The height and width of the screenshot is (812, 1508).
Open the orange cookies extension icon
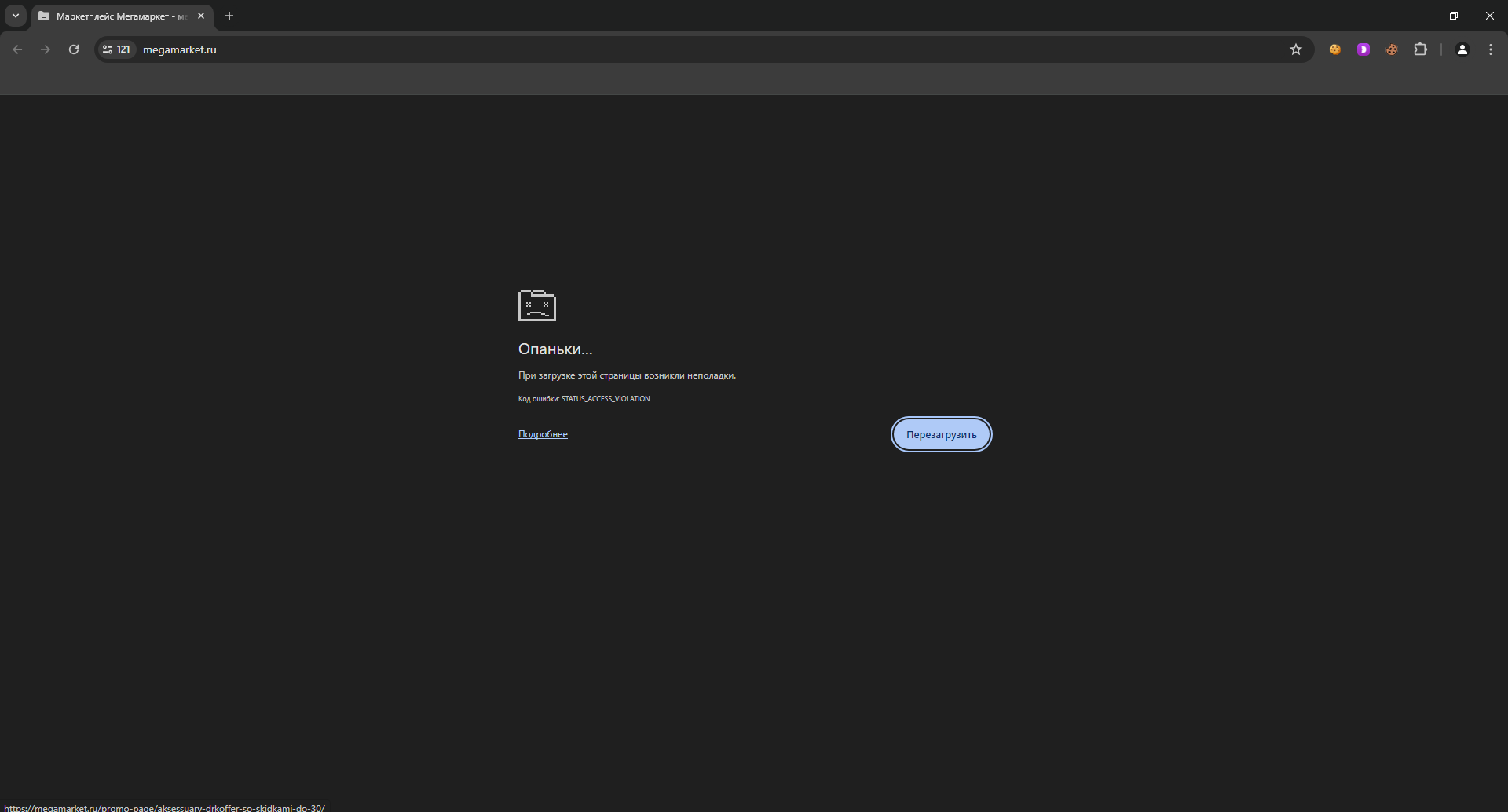click(1392, 49)
